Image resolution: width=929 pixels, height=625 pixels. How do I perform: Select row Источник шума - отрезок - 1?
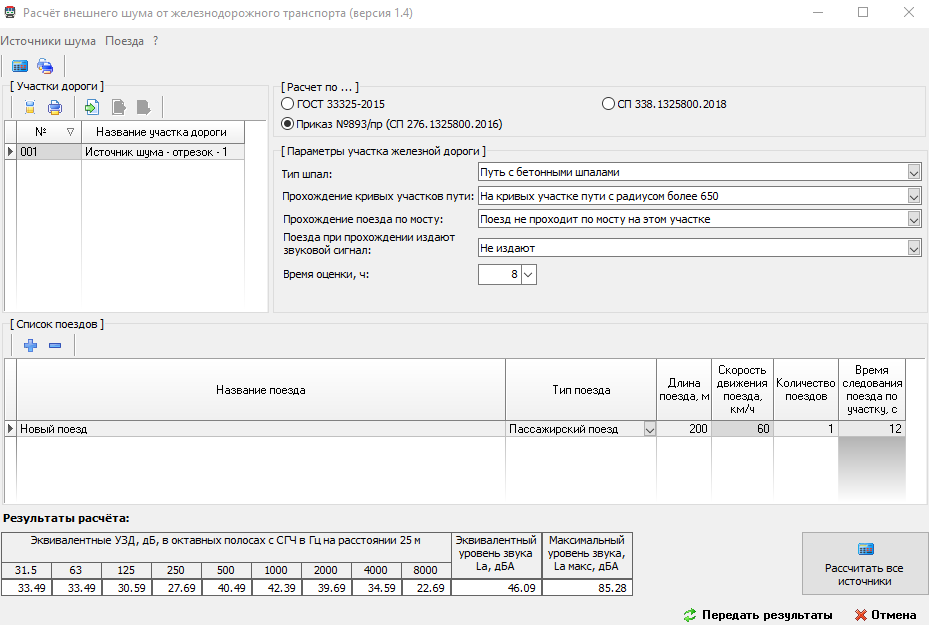[x=162, y=152]
